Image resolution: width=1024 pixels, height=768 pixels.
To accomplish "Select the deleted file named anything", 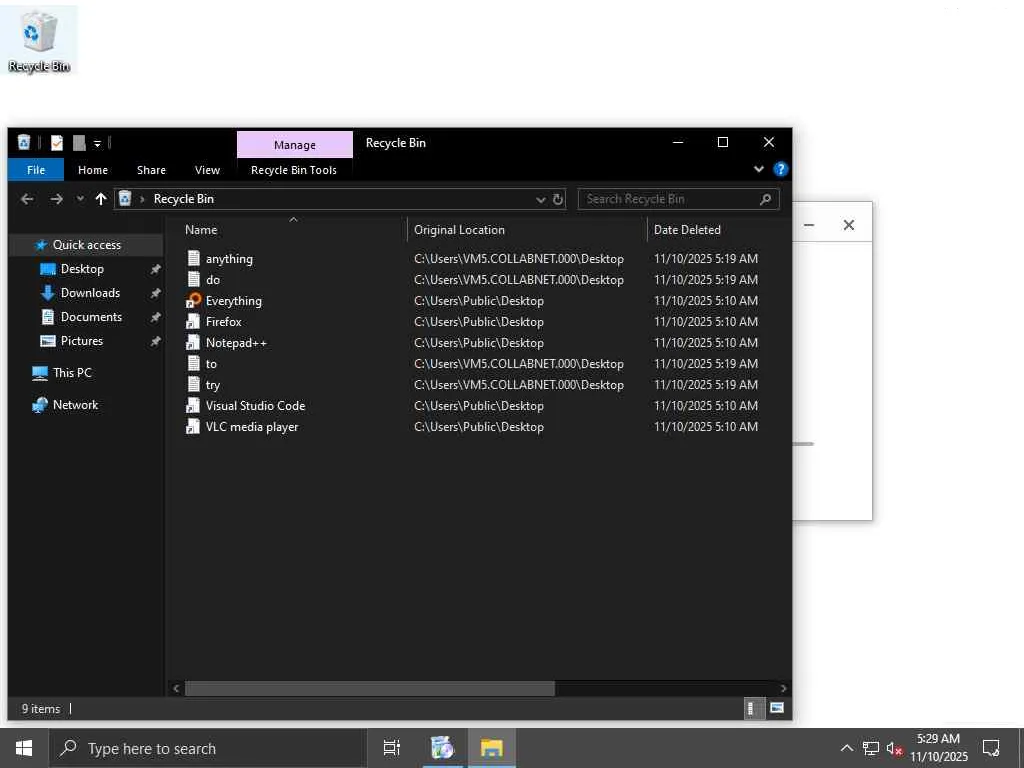I will pos(229,259).
